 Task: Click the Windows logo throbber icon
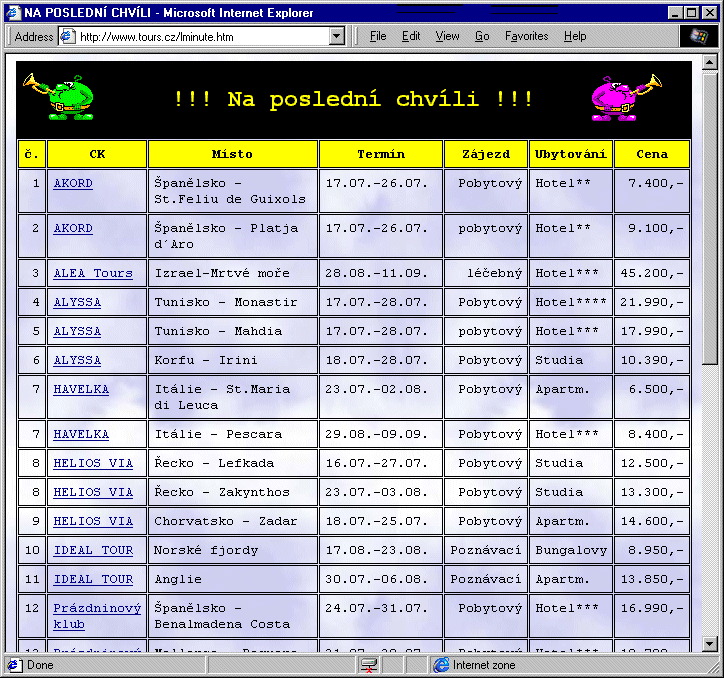[x=698, y=36]
